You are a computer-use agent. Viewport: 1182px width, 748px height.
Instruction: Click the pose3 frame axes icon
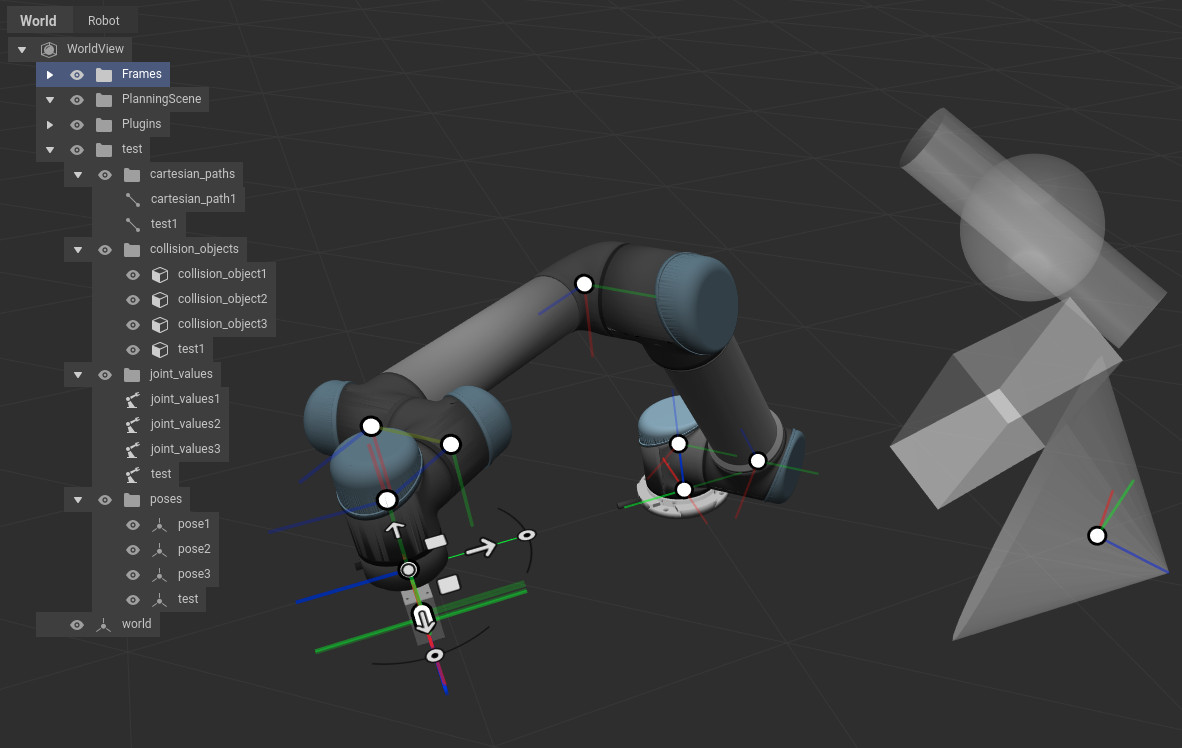(160, 575)
